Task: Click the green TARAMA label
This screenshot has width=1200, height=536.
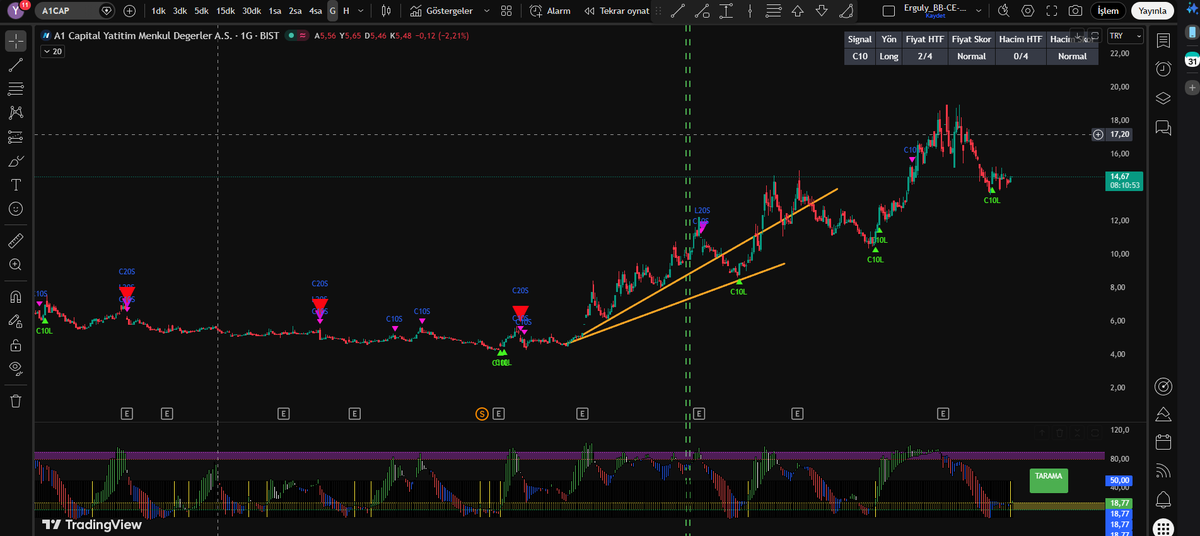Action: click(x=1049, y=479)
